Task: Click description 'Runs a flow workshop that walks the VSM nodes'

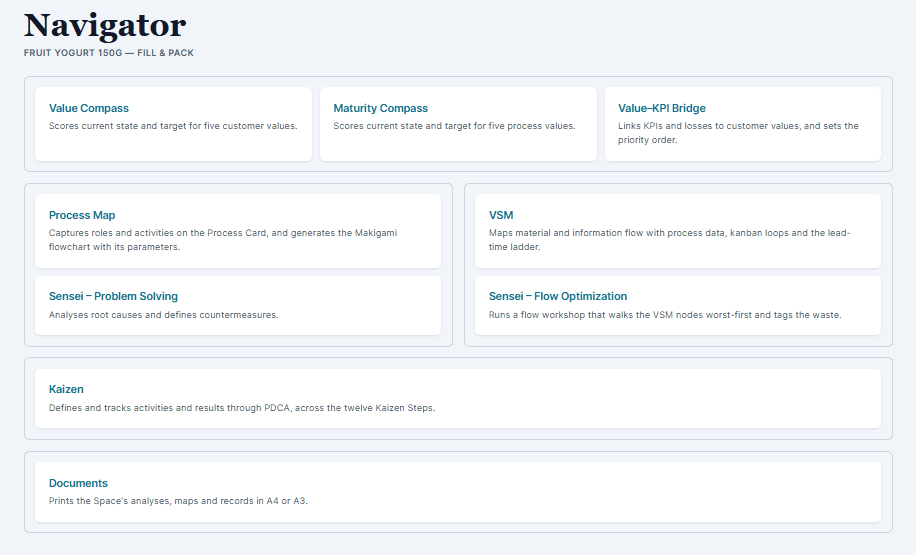Action: (x=596, y=315)
